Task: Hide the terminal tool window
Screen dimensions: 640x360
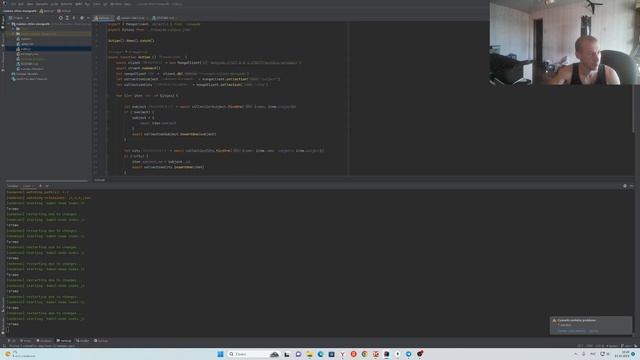Action: (x=631, y=186)
